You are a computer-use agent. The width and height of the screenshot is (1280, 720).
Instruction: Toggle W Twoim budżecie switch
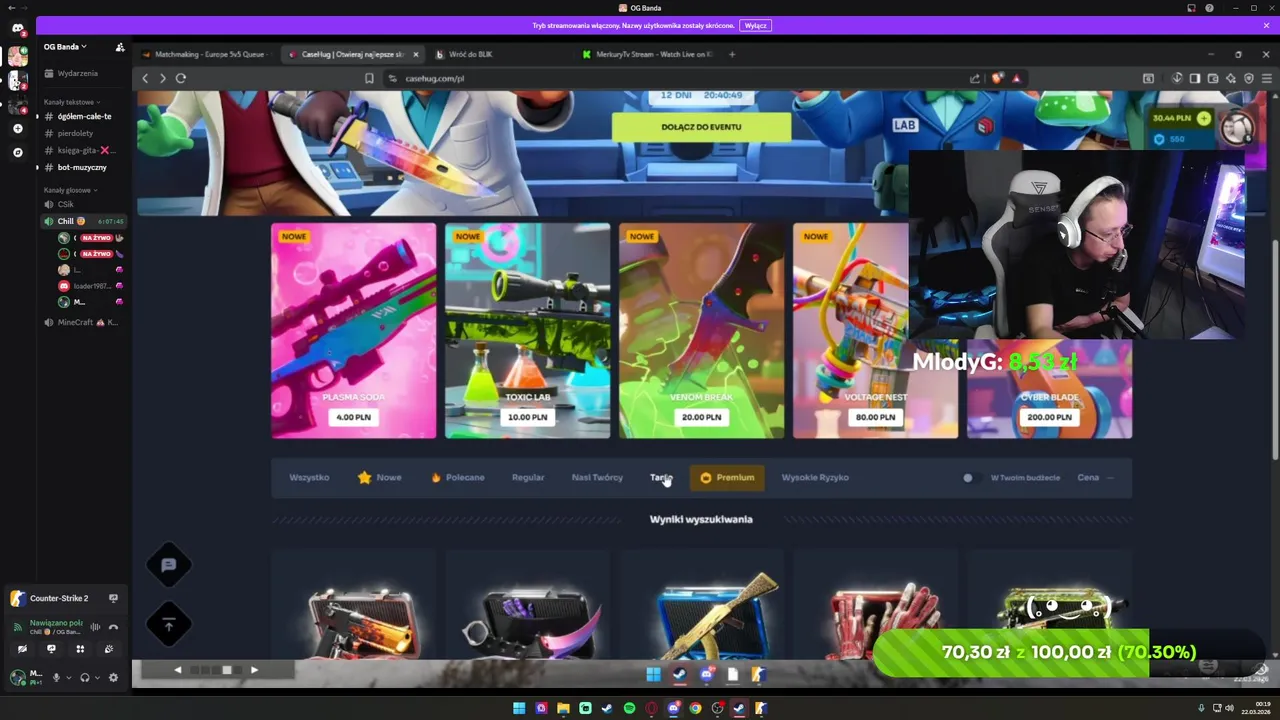click(x=971, y=477)
